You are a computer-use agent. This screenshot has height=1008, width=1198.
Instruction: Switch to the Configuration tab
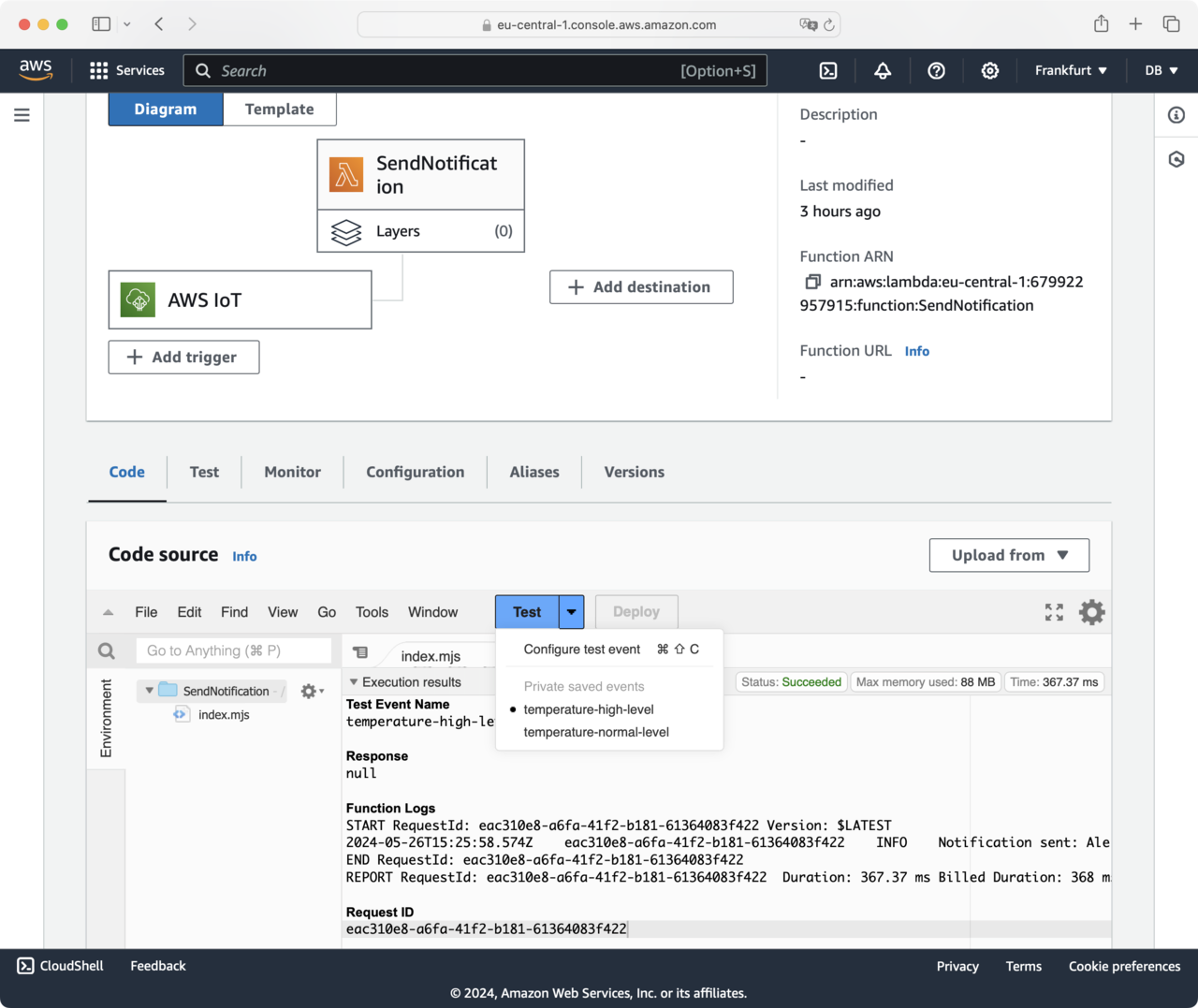click(415, 473)
